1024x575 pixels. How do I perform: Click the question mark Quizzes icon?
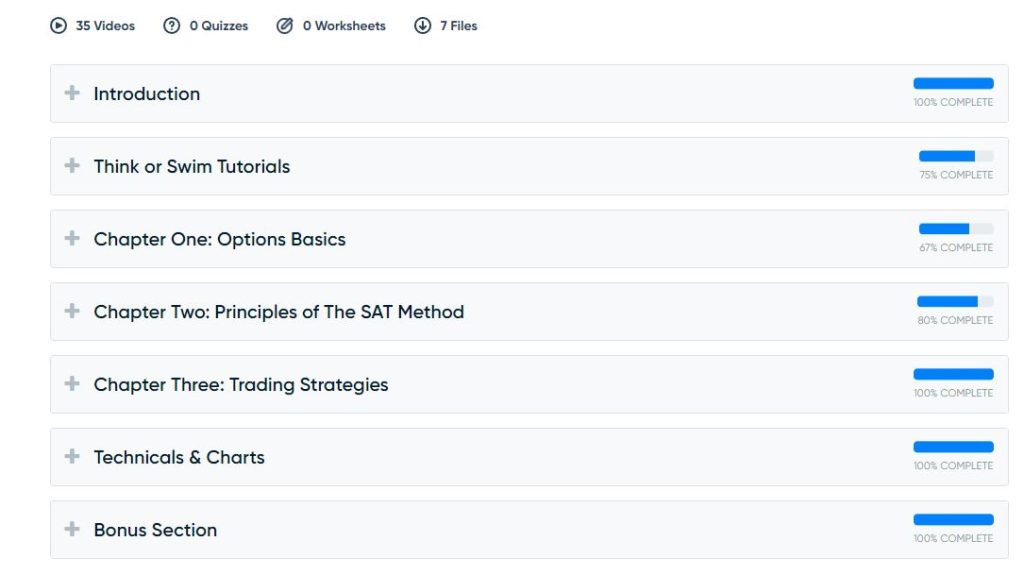tap(172, 26)
